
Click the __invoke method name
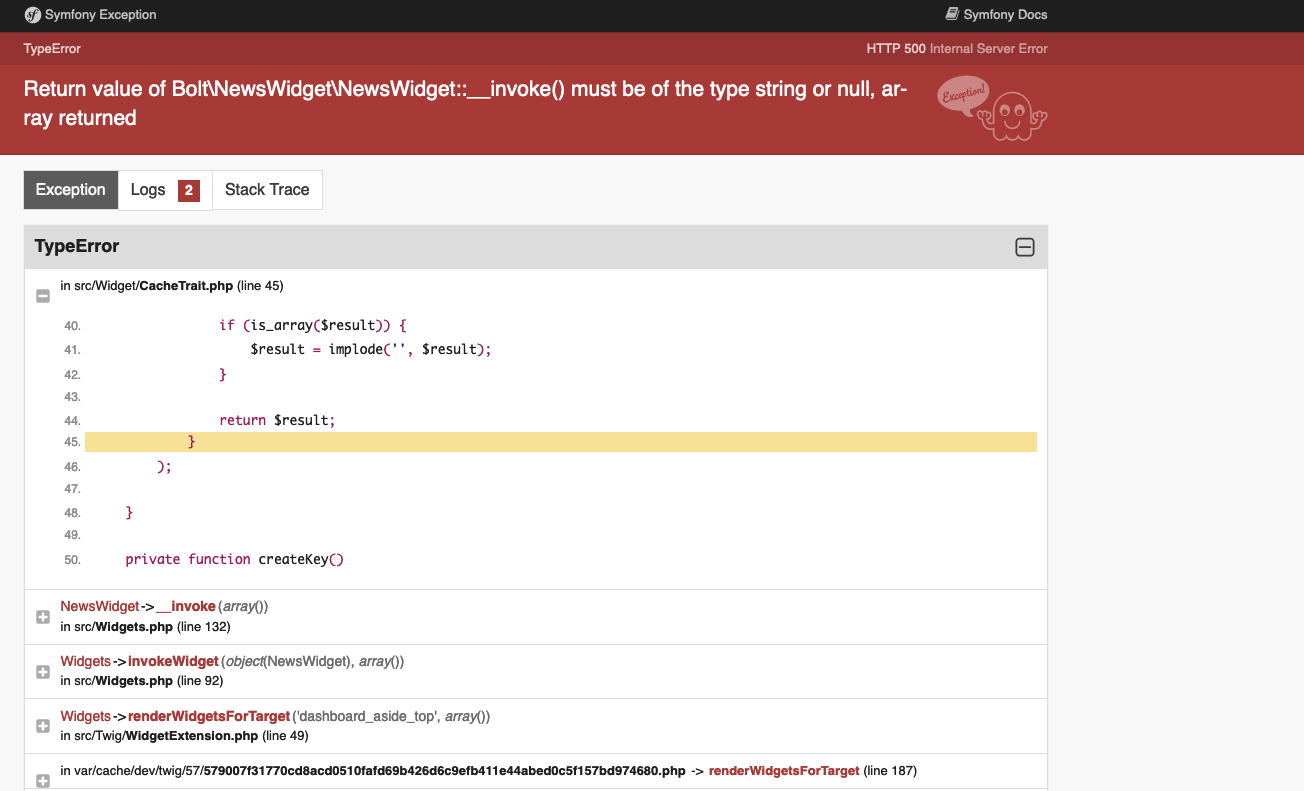186,606
